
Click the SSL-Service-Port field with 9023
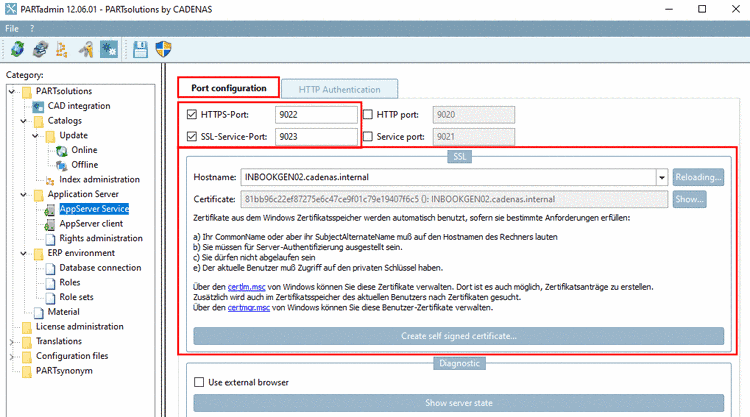pyautogui.click(x=316, y=137)
